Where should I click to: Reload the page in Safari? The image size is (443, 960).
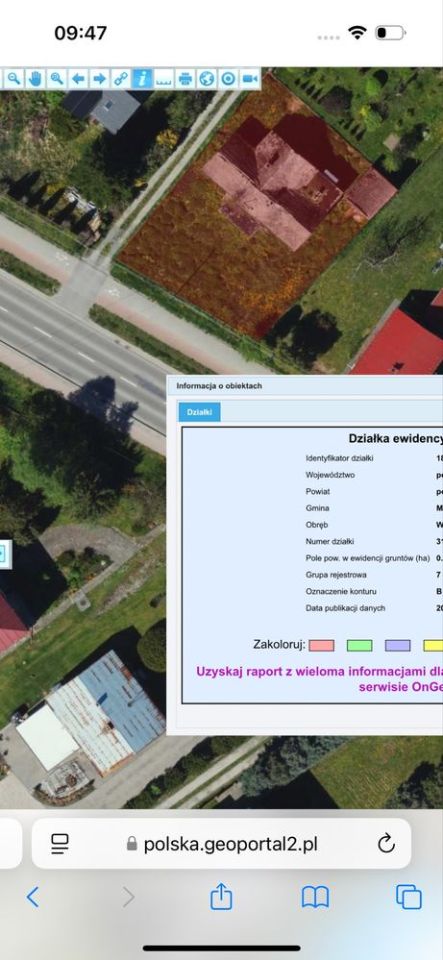point(386,844)
